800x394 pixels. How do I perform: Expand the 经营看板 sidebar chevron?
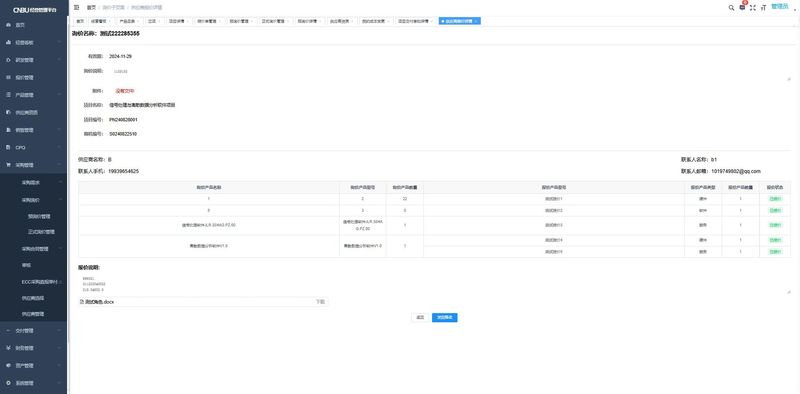pos(60,43)
